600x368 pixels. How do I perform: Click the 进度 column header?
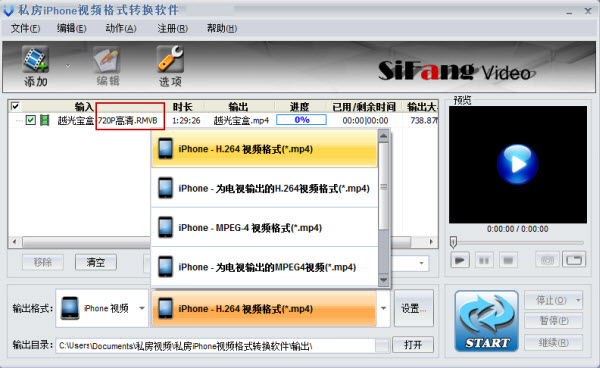tap(299, 107)
